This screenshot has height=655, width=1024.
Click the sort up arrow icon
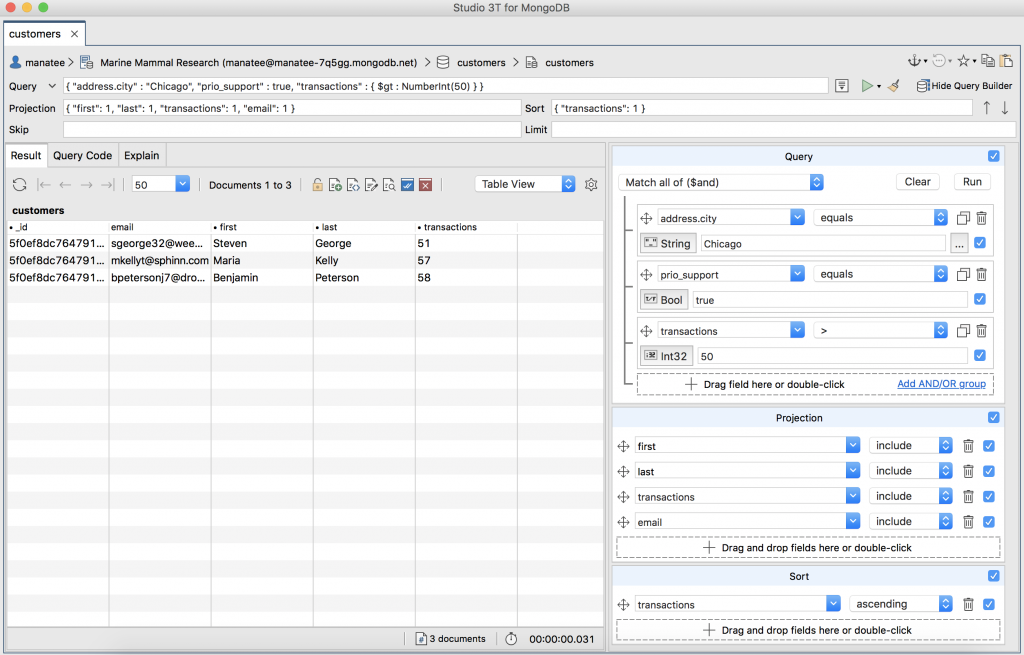tap(987, 108)
